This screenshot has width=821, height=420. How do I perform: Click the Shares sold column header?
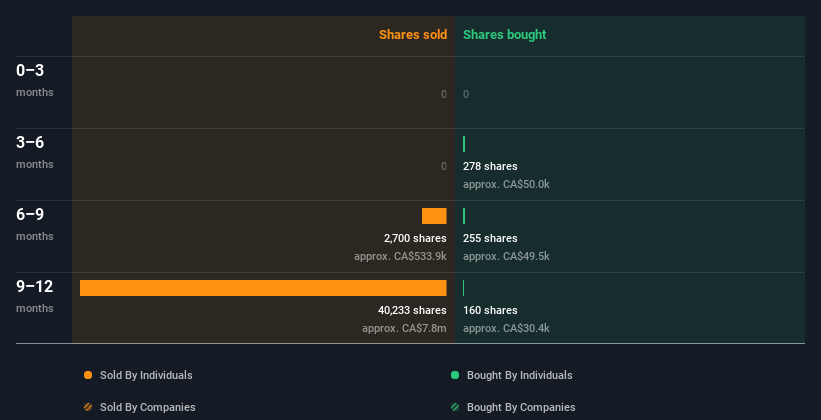[413, 35]
